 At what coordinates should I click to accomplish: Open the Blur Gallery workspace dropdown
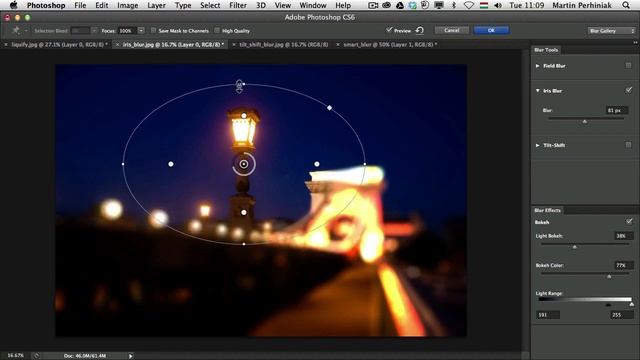[611, 31]
